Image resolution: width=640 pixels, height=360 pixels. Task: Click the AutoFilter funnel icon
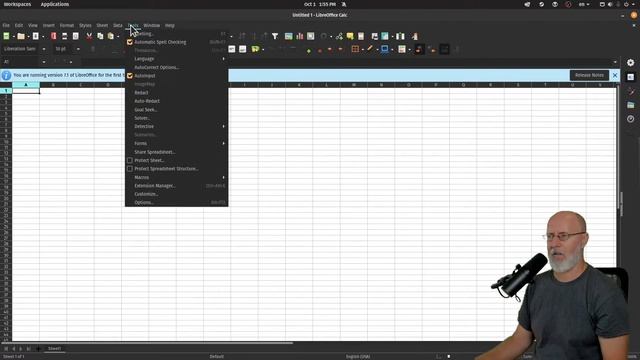tap(275, 36)
